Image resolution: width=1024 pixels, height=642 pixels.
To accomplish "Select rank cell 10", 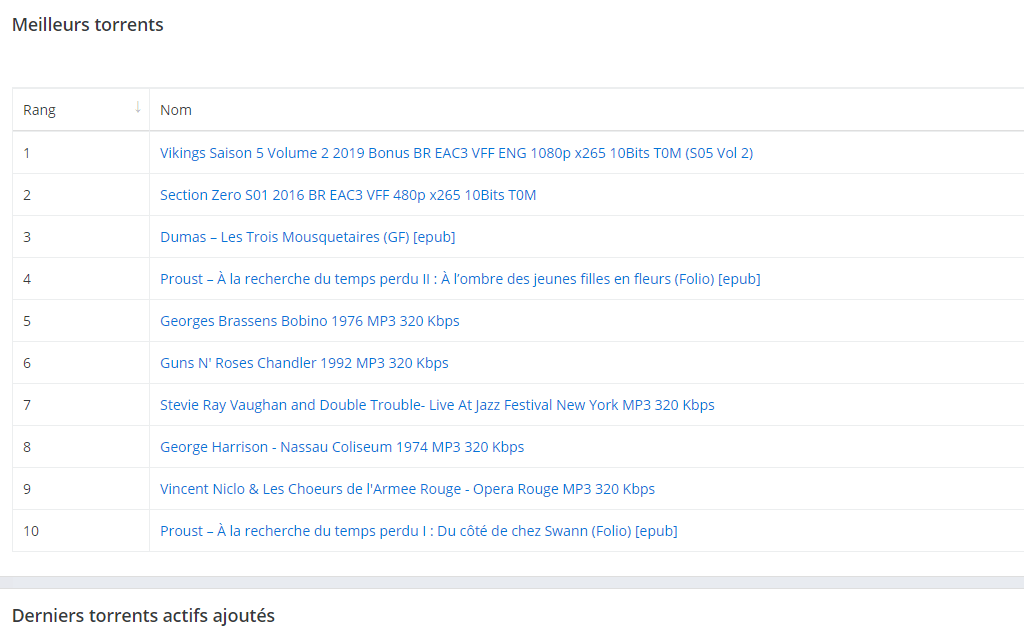I will [81, 531].
